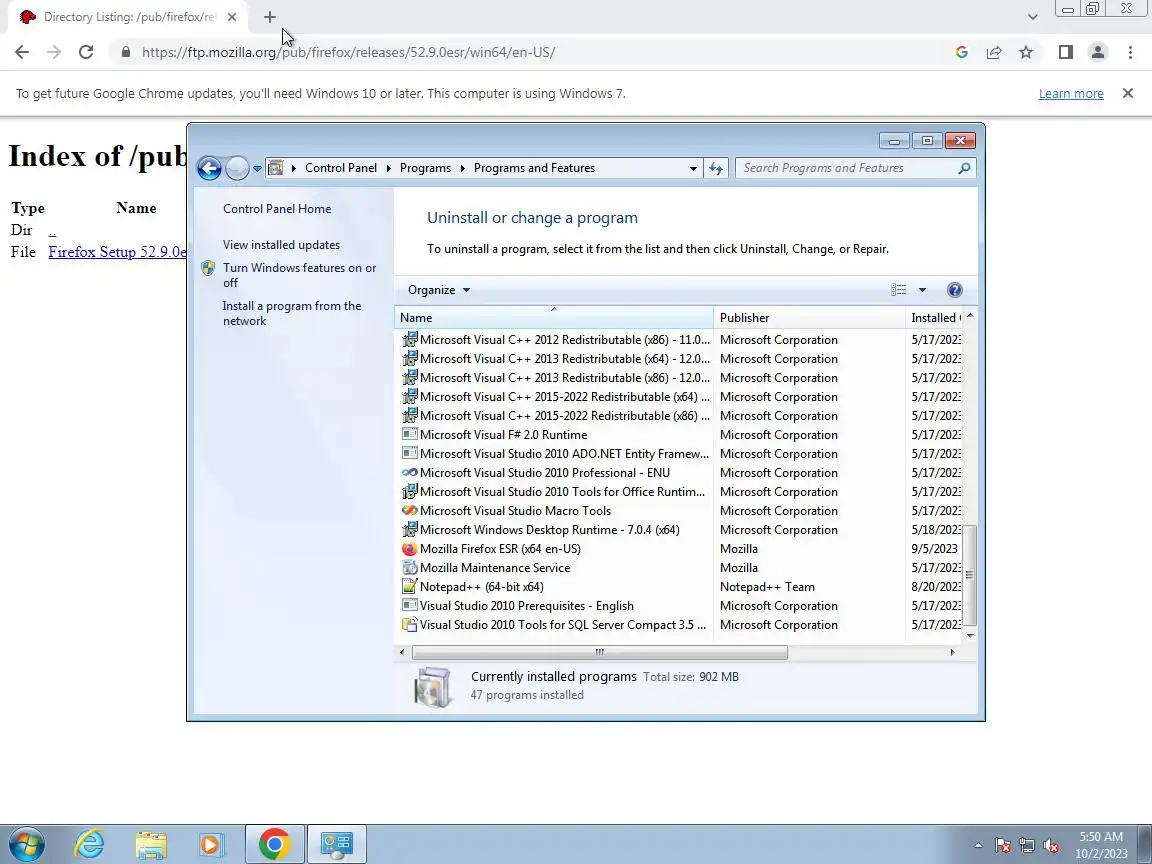The width and height of the screenshot is (1152, 864).
Task: Click the Chrome address bar URL
Action: coord(348,52)
